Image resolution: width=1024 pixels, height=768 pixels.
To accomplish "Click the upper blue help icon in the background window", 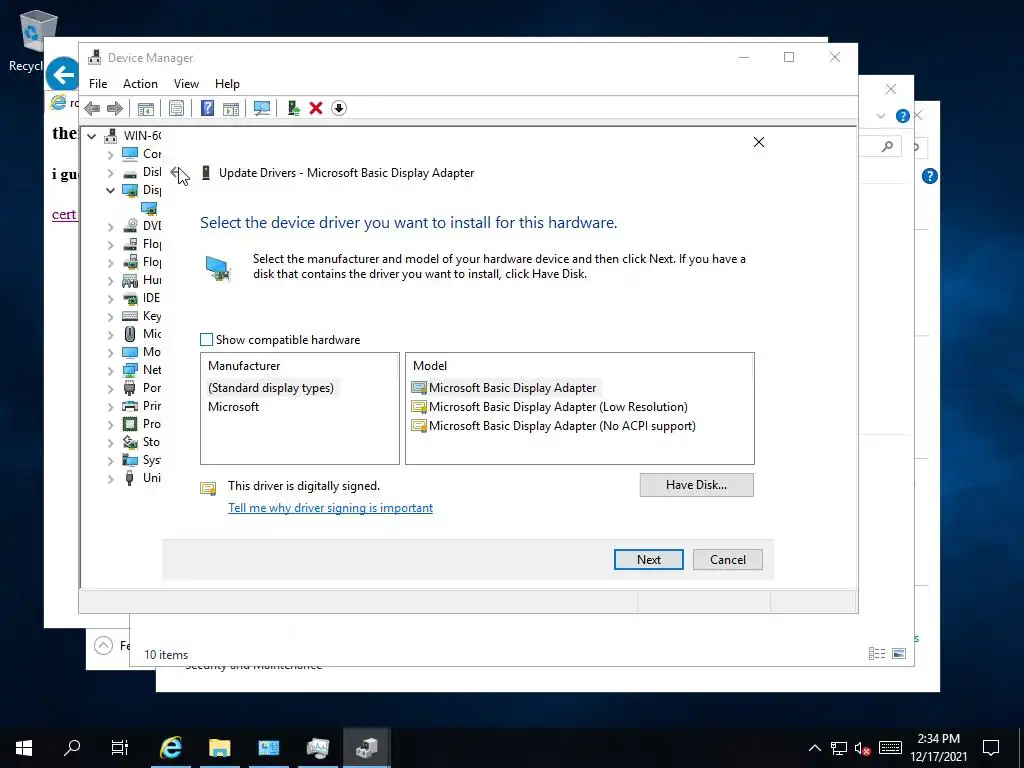I will pos(903,116).
